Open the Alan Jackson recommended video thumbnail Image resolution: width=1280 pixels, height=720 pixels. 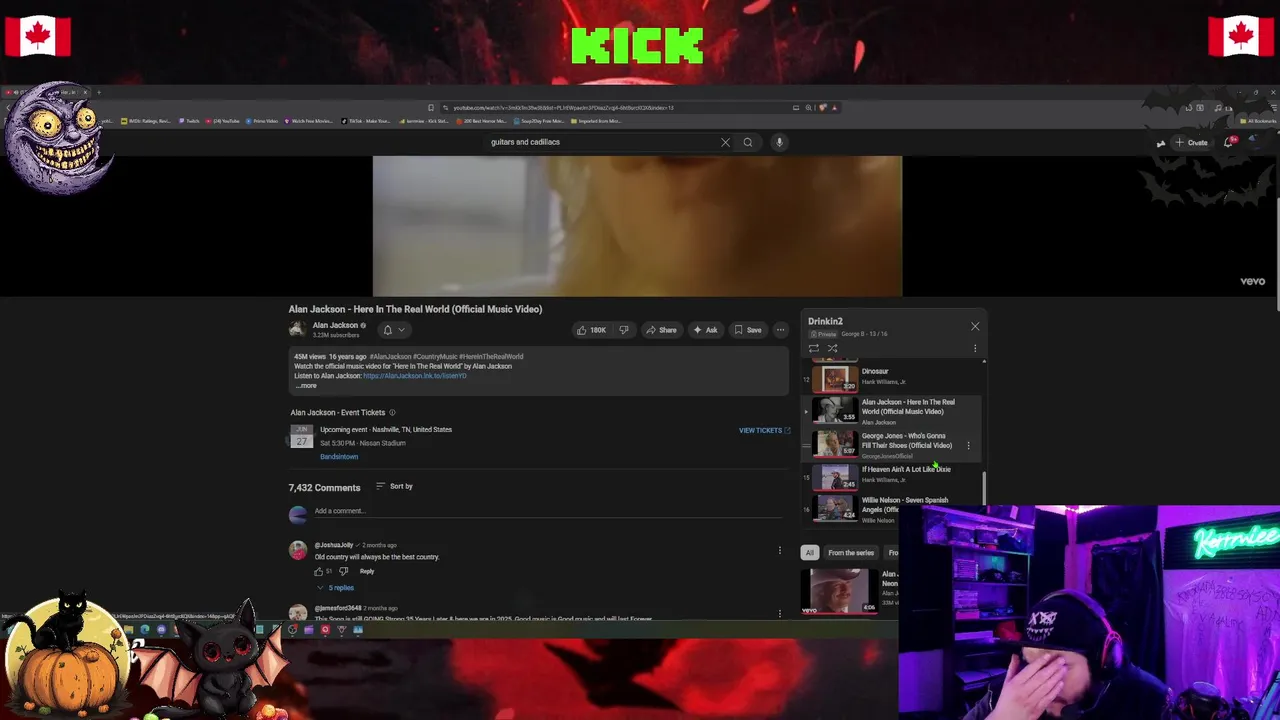(838, 591)
